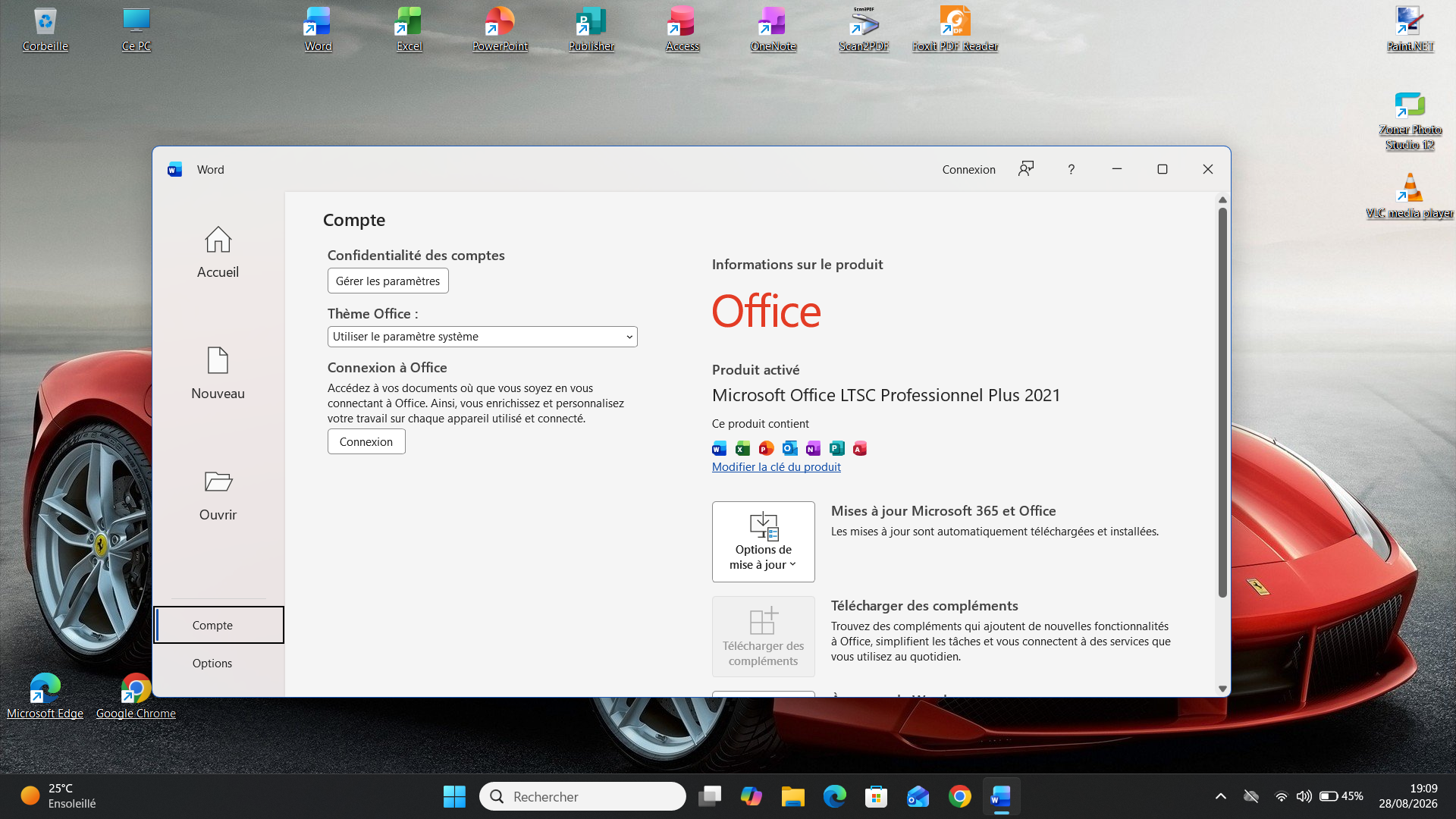Click the volume icon in system tray

pos(1304,796)
